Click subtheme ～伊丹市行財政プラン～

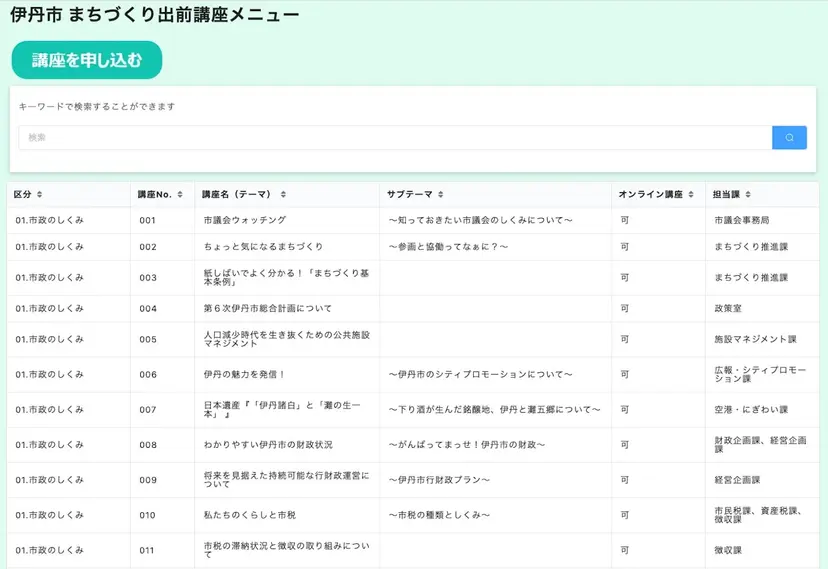point(439,480)
